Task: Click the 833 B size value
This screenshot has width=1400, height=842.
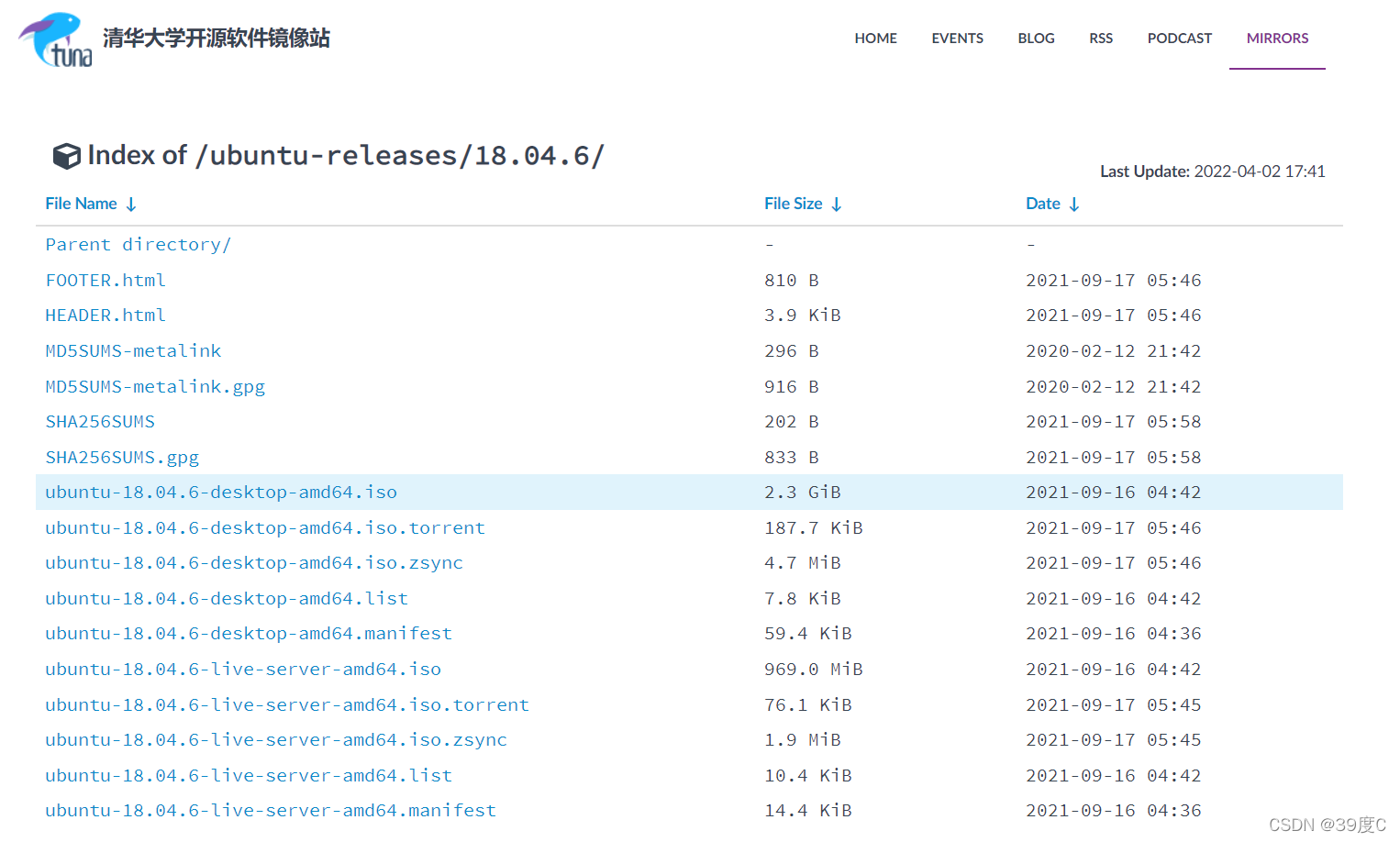Action: (792, 458)
